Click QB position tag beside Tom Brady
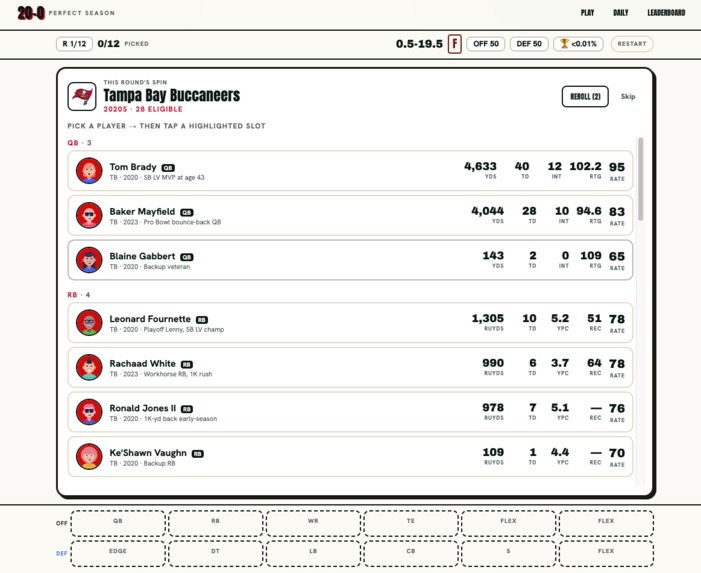The height and width of the screenshot is (573, 701). coord(168,168)
